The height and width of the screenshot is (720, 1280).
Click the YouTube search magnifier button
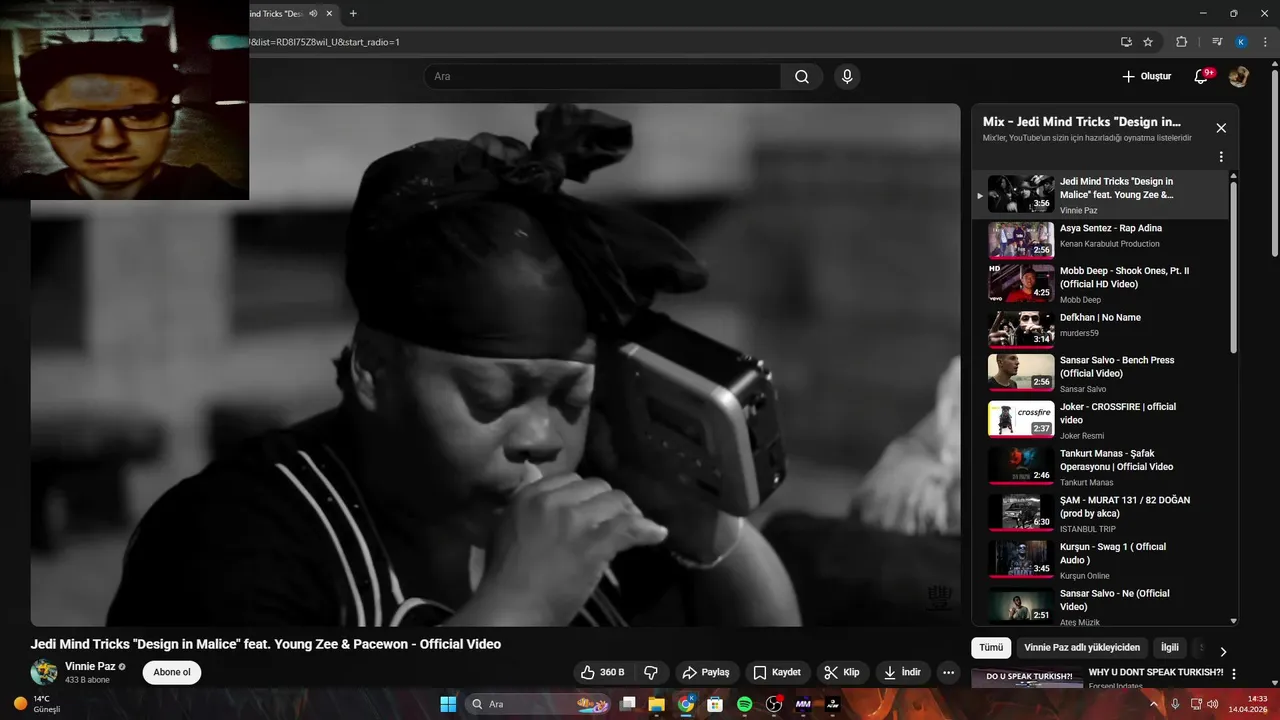[802, 77]
